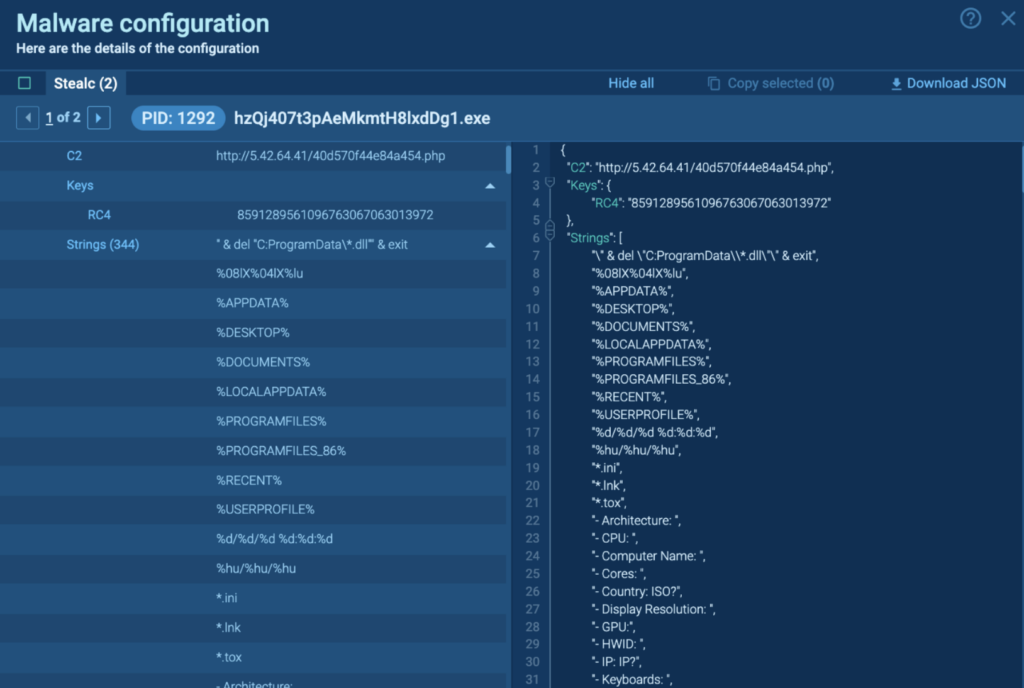Click the PID: 1292 badge
Image resolution: width=1024 pixels, height=688 pixels.
[174, 118]
